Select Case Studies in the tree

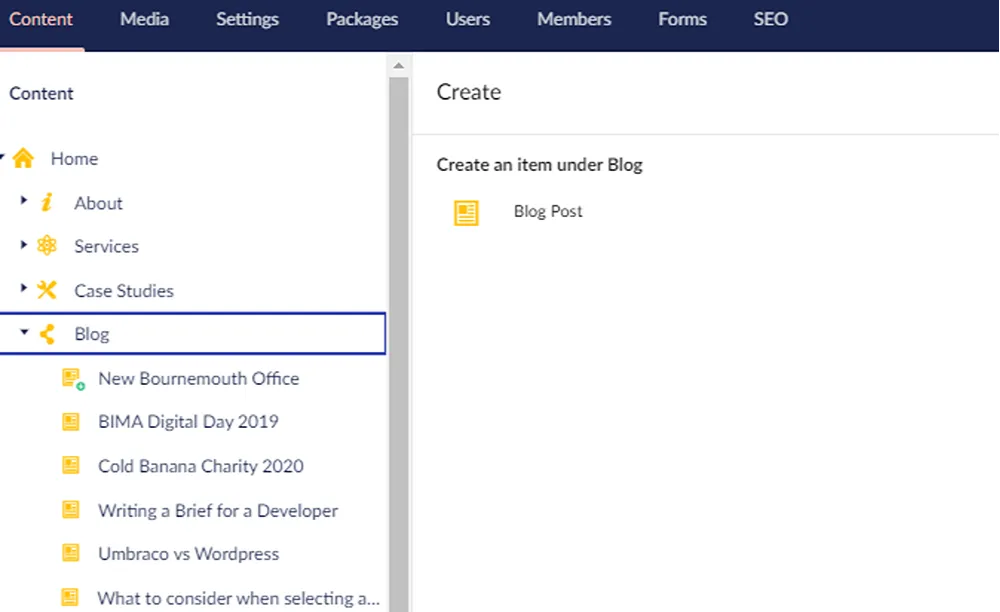coord(124,291)
